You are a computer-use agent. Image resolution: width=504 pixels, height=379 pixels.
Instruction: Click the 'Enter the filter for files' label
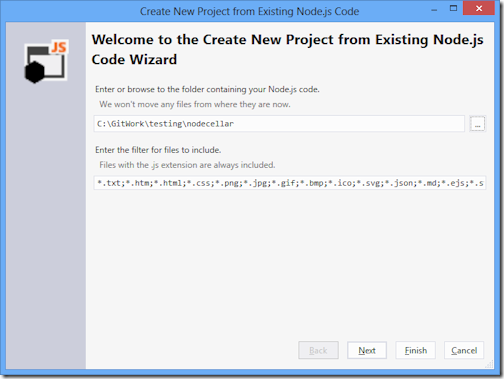(158, 150)
